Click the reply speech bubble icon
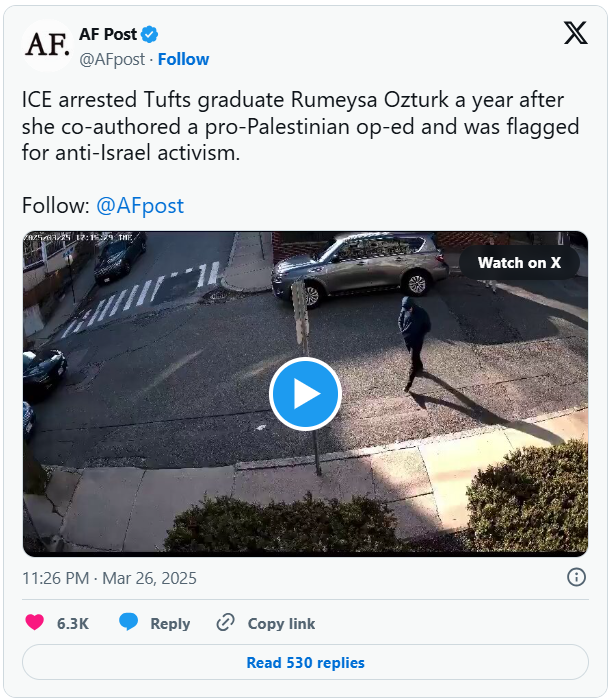Screen dimensions: 609x699 coord(129,623)
